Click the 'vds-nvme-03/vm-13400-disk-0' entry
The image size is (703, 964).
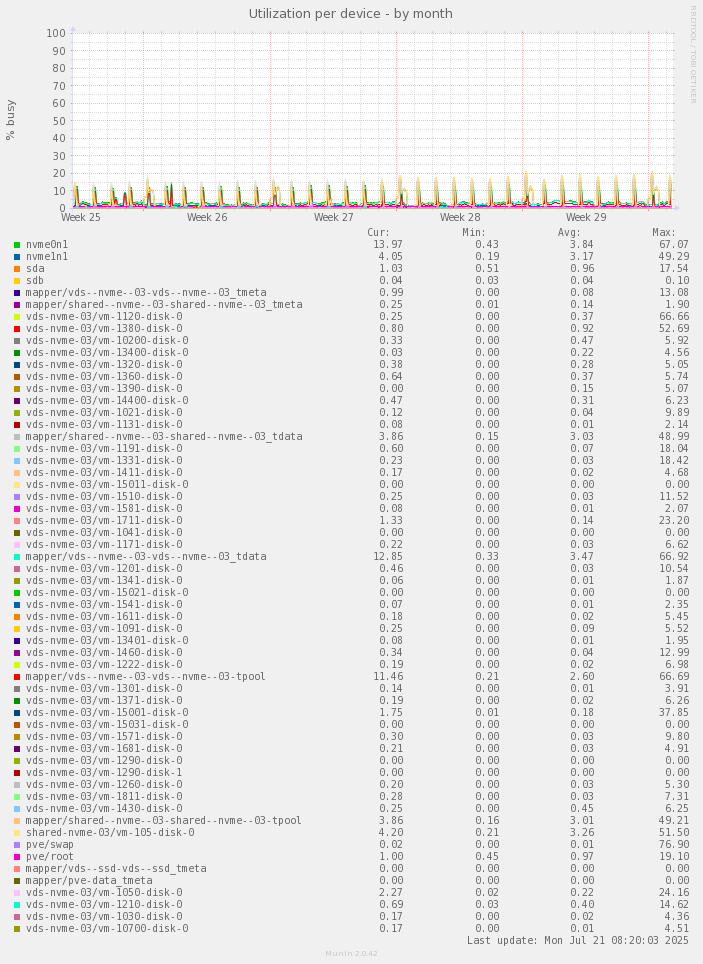[x=107, y=352]
